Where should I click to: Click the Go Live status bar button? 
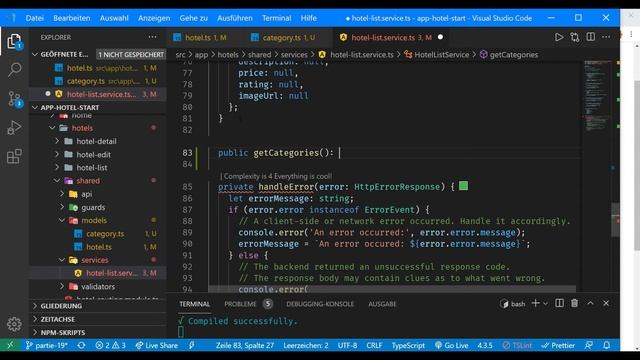451,345
